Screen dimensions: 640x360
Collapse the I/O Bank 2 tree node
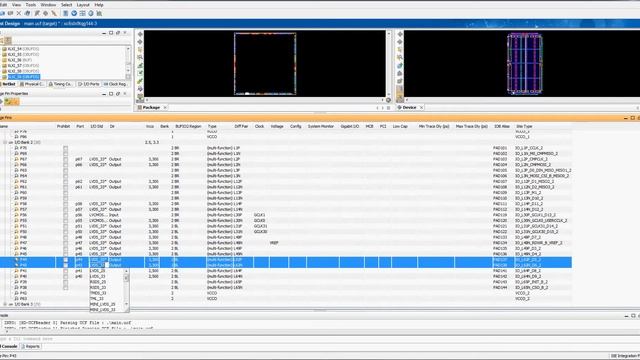coord(5,142)
